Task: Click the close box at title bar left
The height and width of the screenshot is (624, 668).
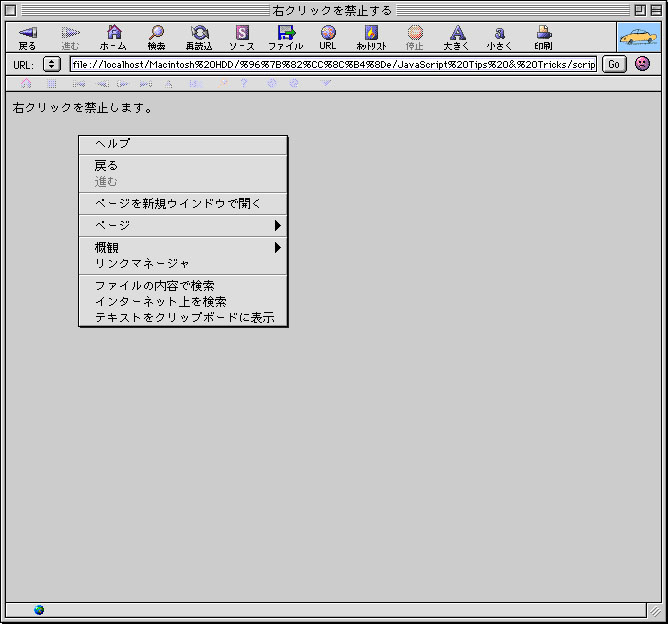Action: coord(11,10)
